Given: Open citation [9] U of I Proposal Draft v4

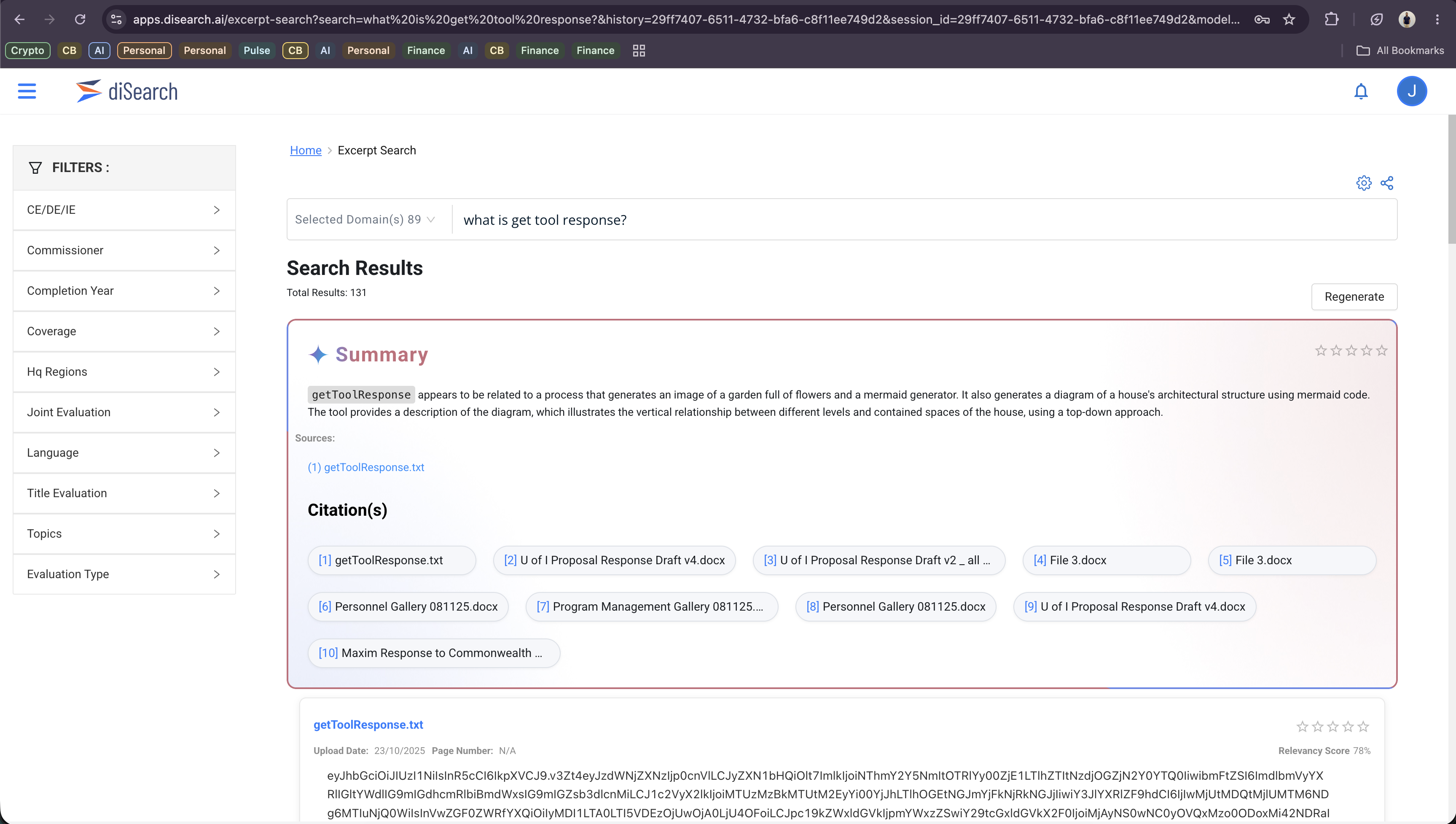Looking at the screenshot, I should 1135,607.
